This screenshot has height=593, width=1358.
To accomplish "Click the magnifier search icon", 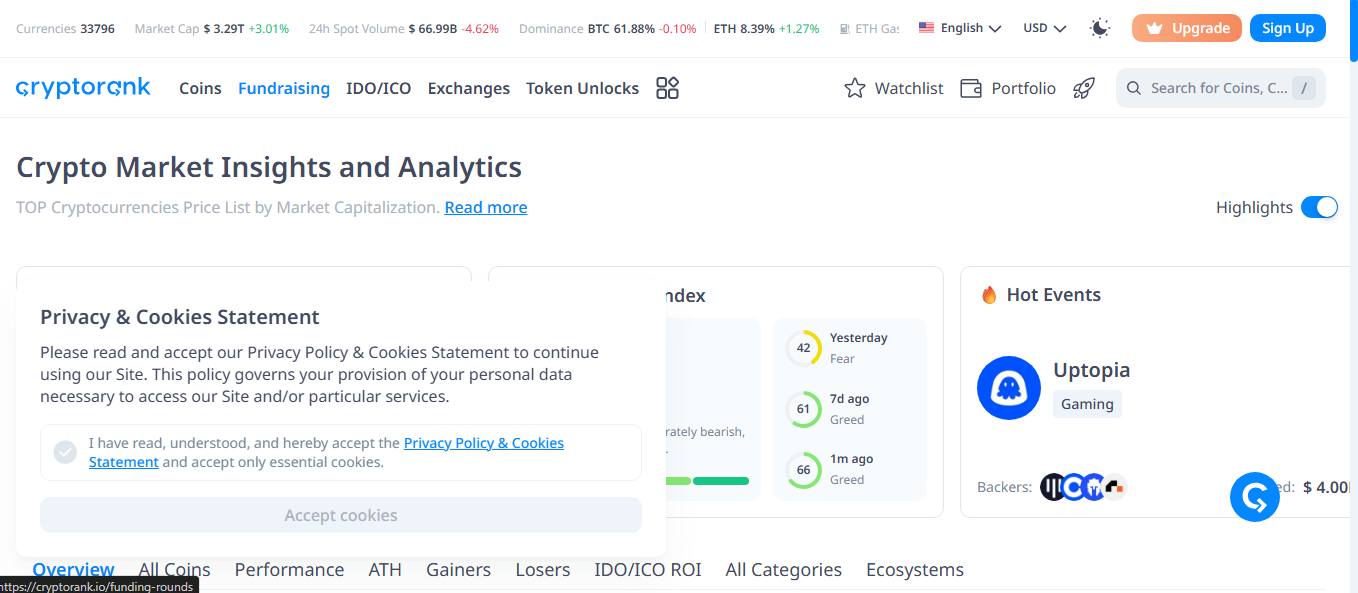I will point(1134,88).
